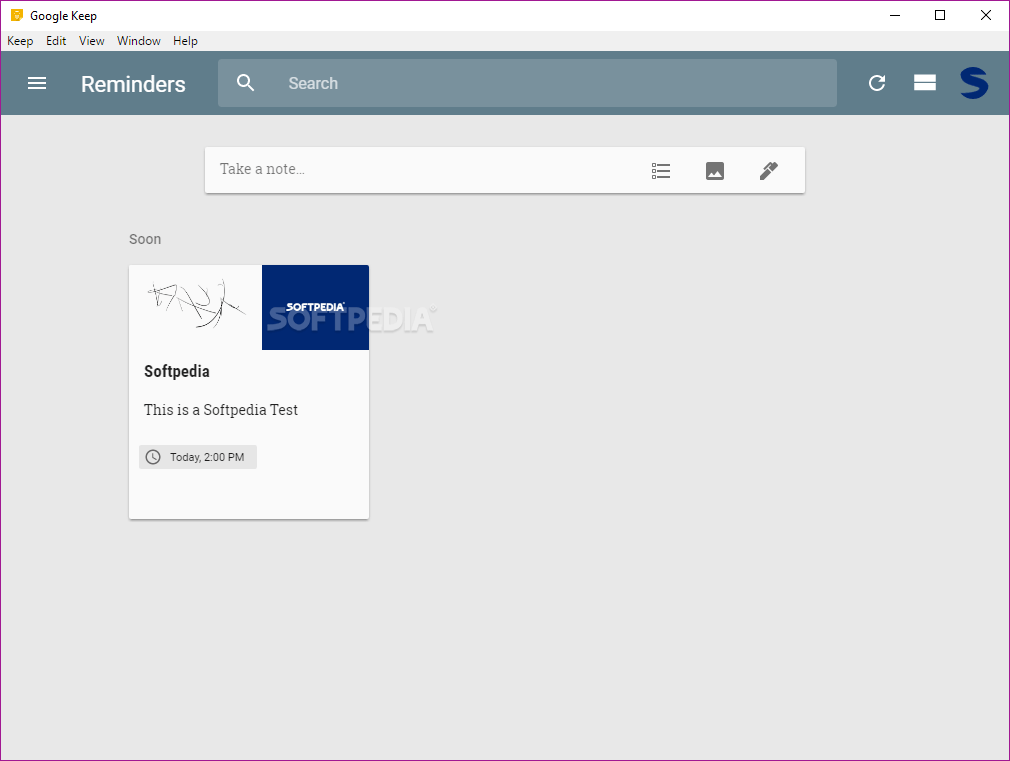Create a new note with drawing
The height and width of the screenshot is (761, 1010).
769,170
